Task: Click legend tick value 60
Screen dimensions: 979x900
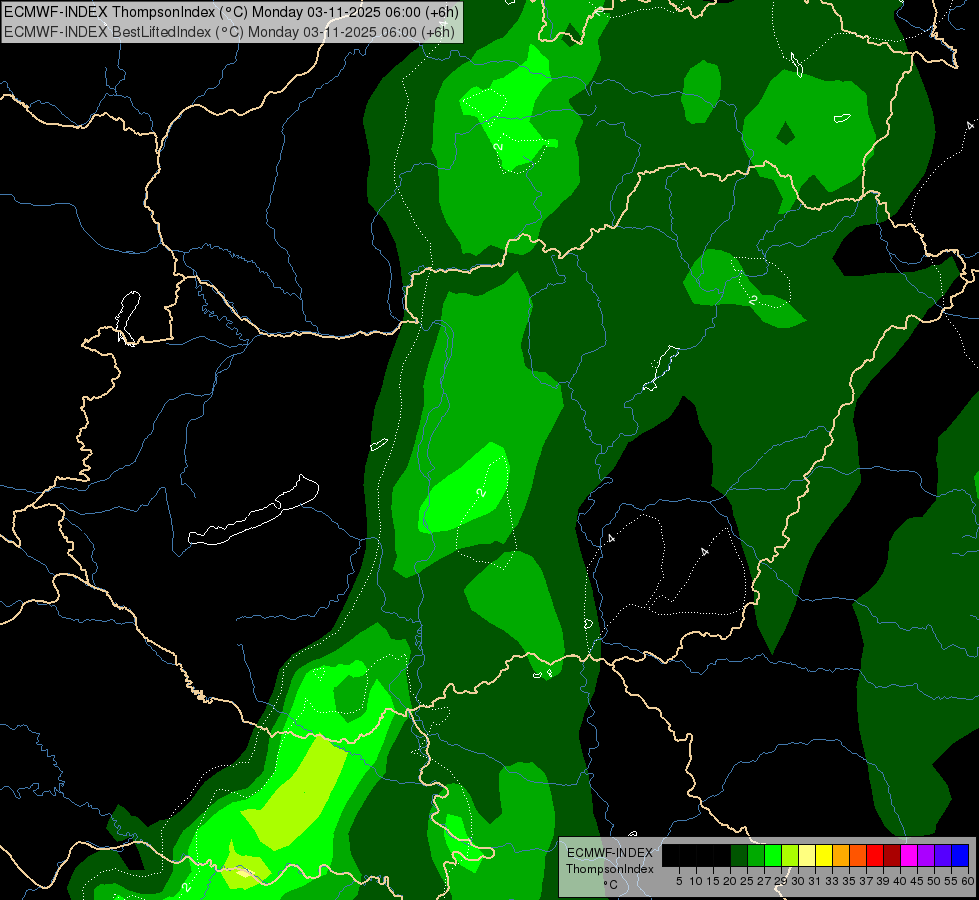Action: click(968, 881)
